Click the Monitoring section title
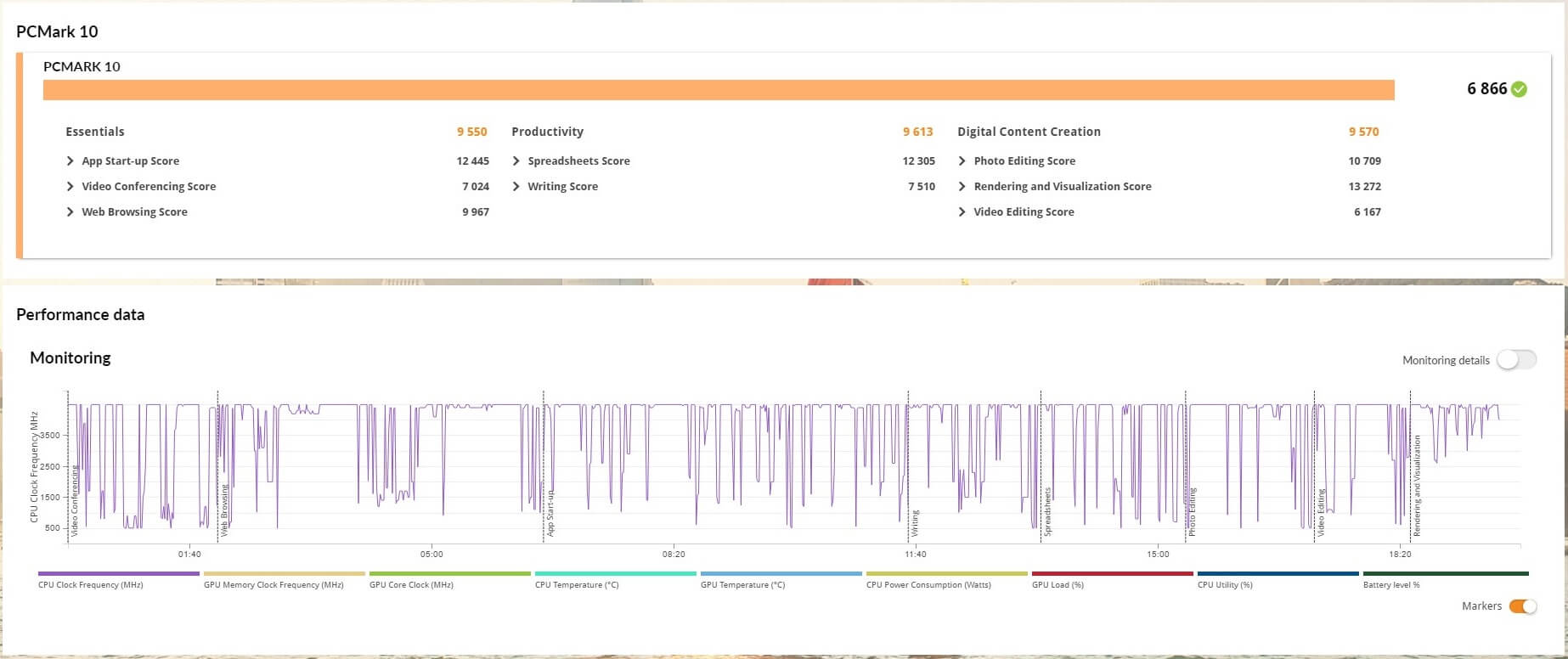 [71, 358]
